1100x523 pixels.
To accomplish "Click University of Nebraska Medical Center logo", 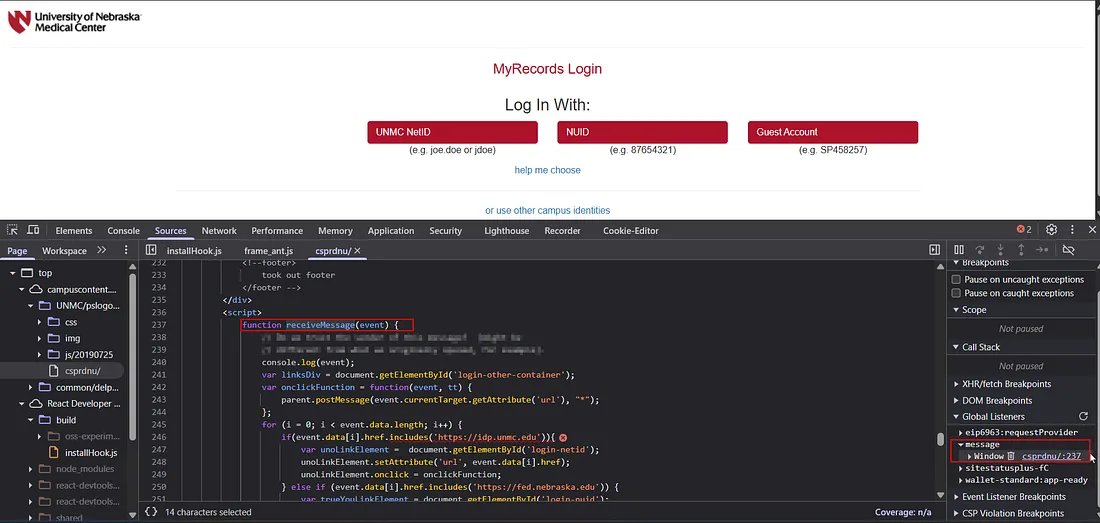I will click(74, 21).
